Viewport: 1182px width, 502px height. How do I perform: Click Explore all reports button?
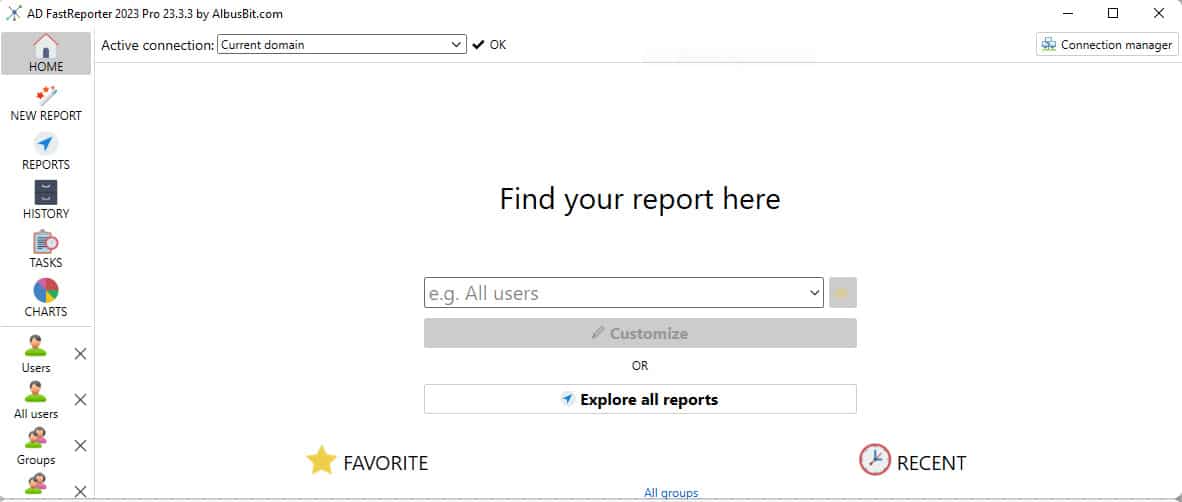coord(640,399)
